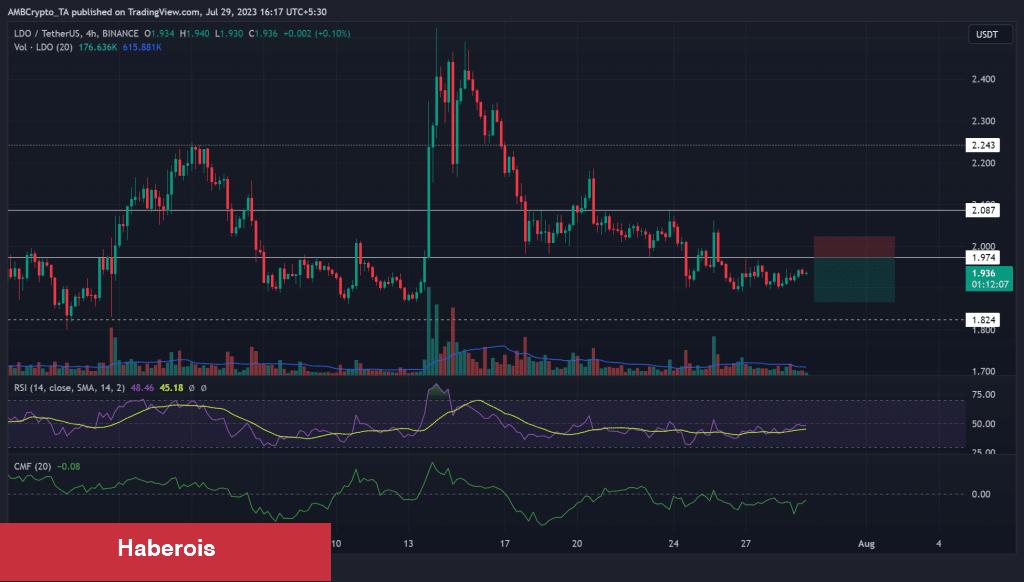Click the USDT currency button
The image size is (1024, 582).
990,35
